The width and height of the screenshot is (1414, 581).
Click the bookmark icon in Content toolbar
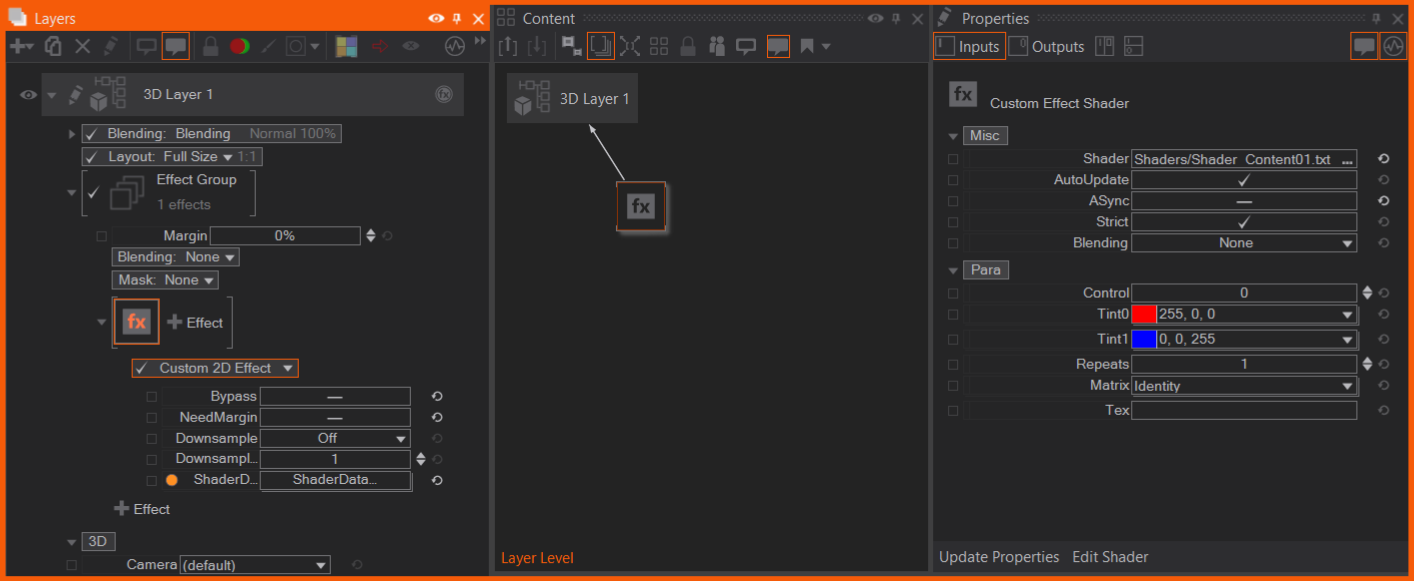coord(806,46)
